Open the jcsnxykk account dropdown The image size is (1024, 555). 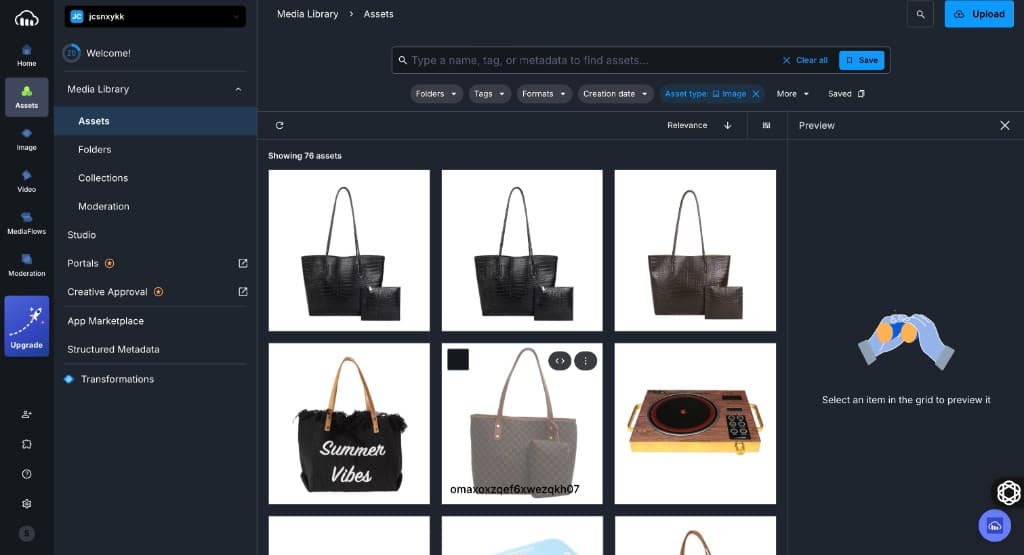tap(155, 16)
